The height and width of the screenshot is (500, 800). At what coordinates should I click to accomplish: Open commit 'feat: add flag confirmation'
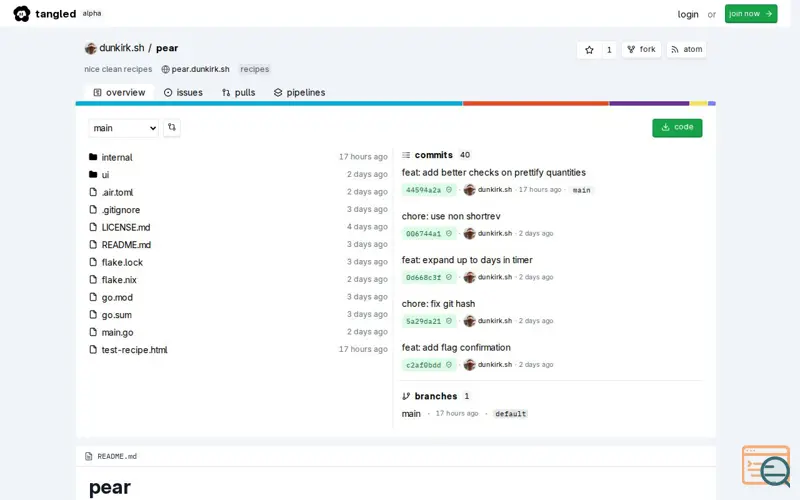456,348
